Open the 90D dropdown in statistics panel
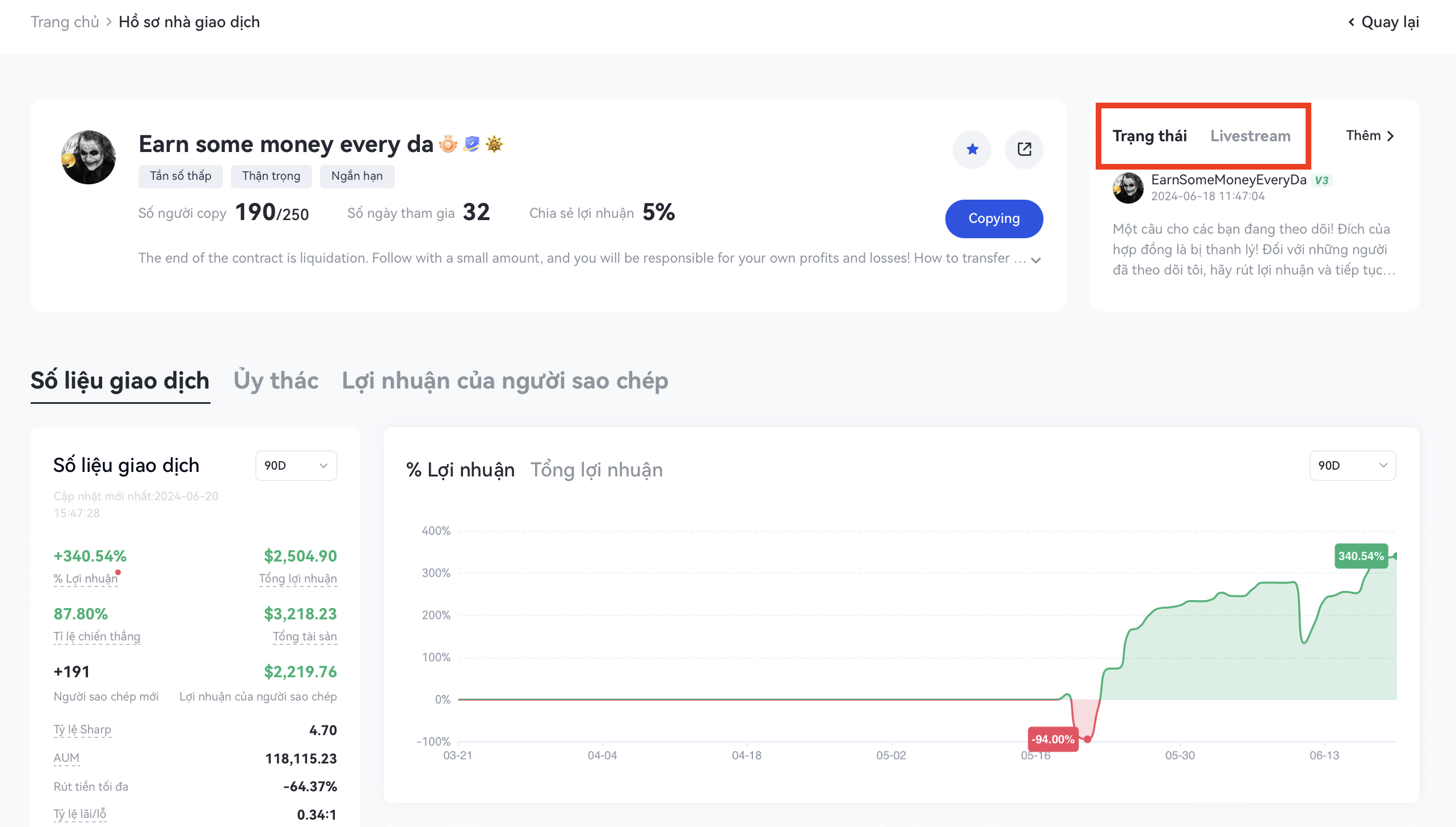Image resolution: width=1456 pixels, height=827 pixels. pos(296,466)
